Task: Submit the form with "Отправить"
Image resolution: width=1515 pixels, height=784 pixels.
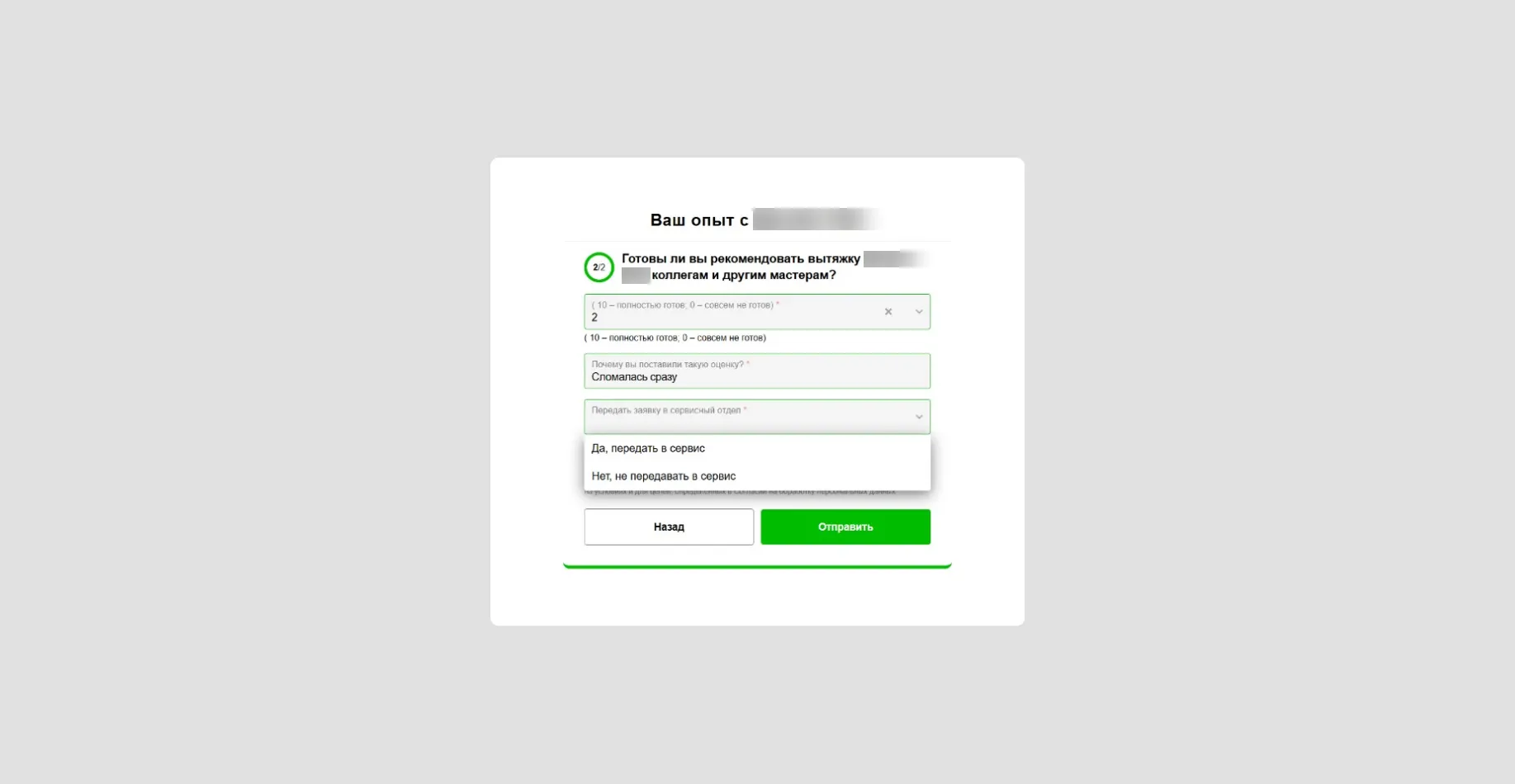Action: (845, 527)
